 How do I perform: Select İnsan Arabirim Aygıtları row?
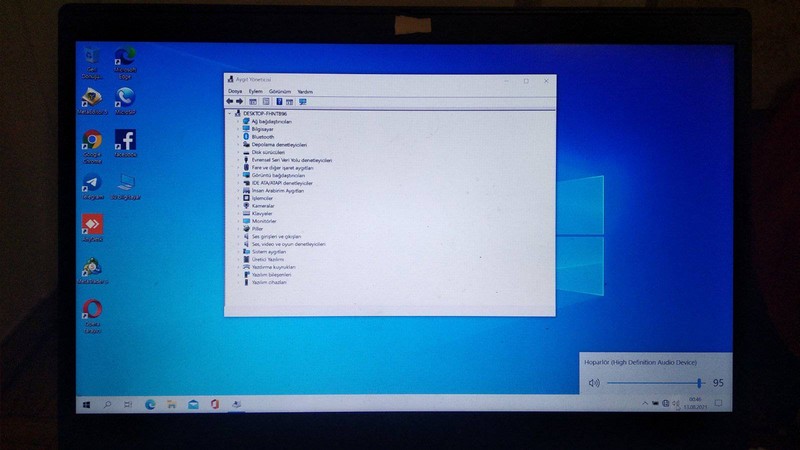[273, 190]
